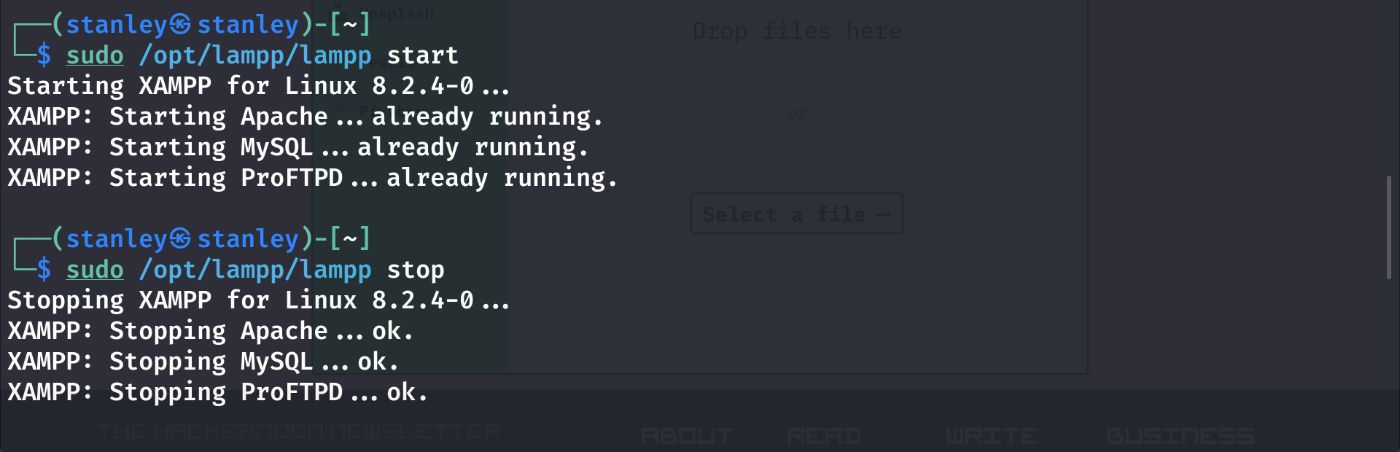Click the vertical scrollbar thumb on right

click(1389, 228)
